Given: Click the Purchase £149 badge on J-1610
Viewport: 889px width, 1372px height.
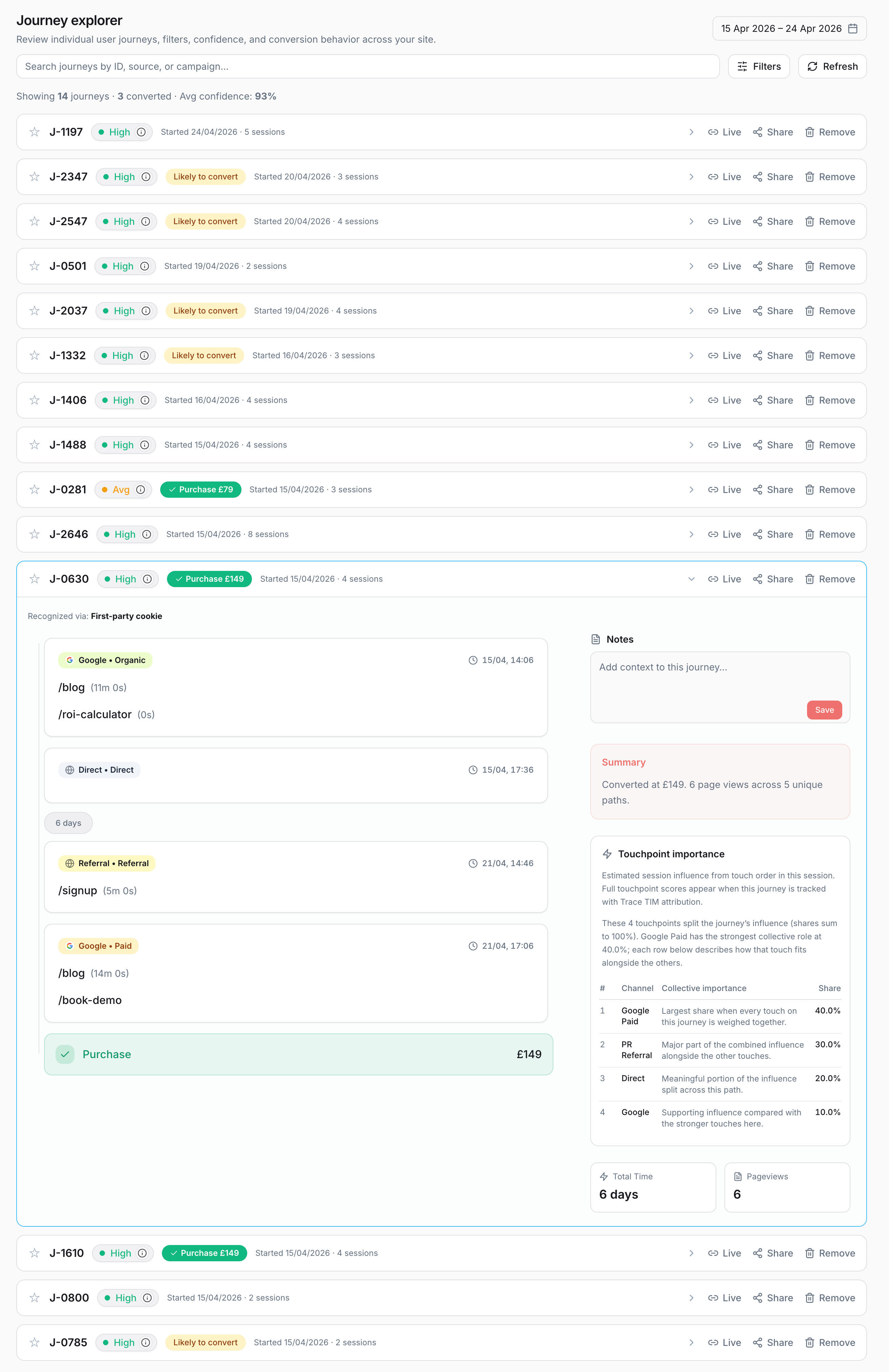Looking at the screenshot, I should (x=204, y=1253).
